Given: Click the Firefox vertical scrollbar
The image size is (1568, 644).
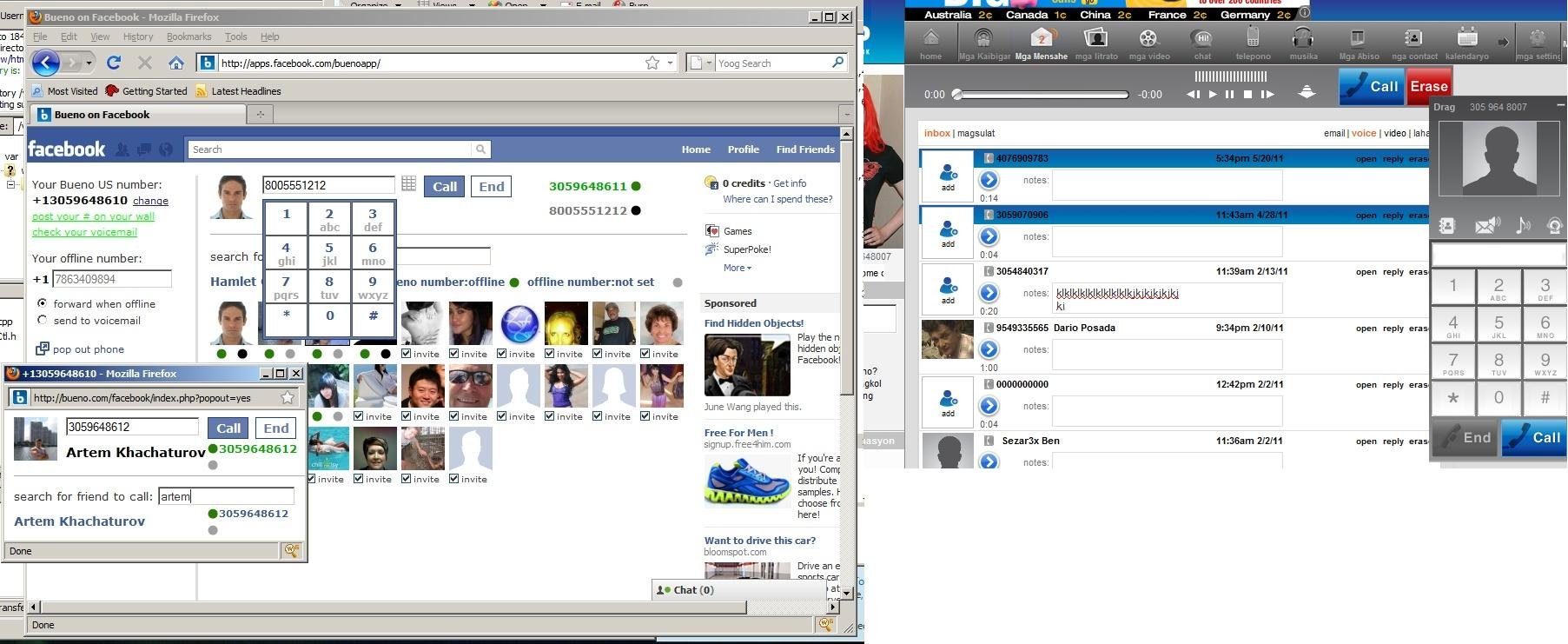Looking at the screenshot, I should pos(847,365).
